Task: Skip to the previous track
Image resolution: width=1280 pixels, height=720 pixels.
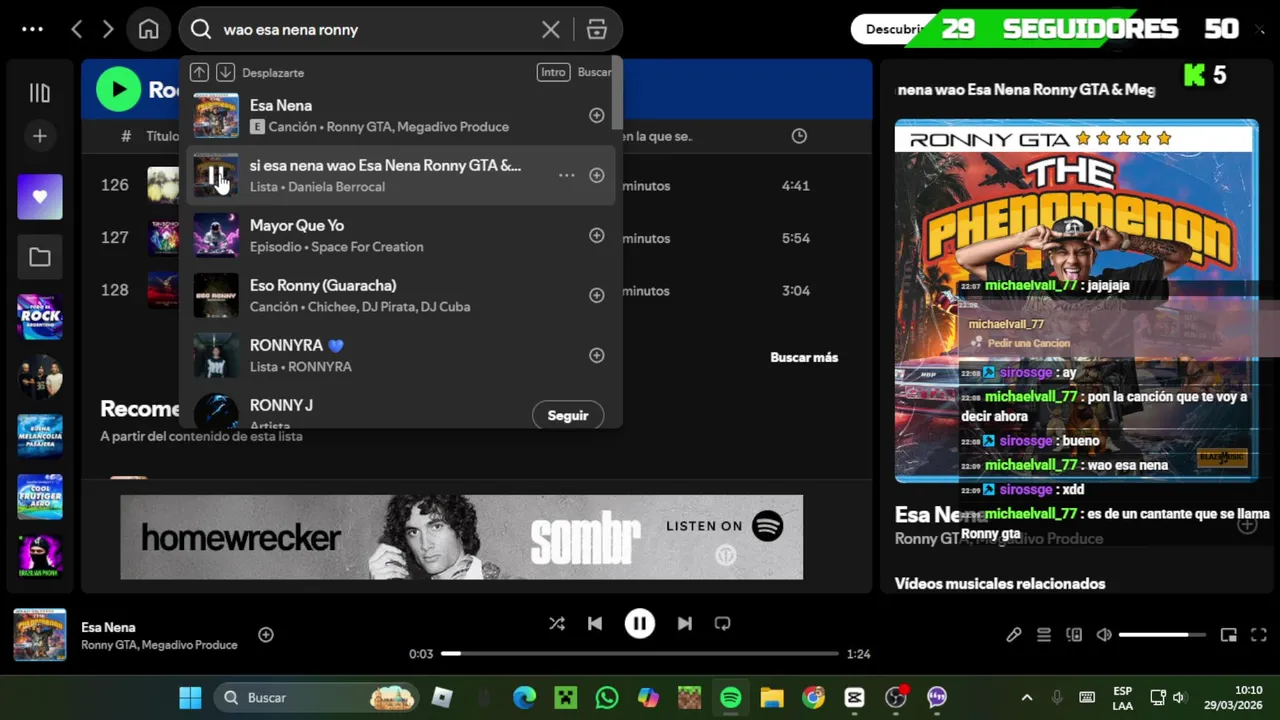Action: 595,623
